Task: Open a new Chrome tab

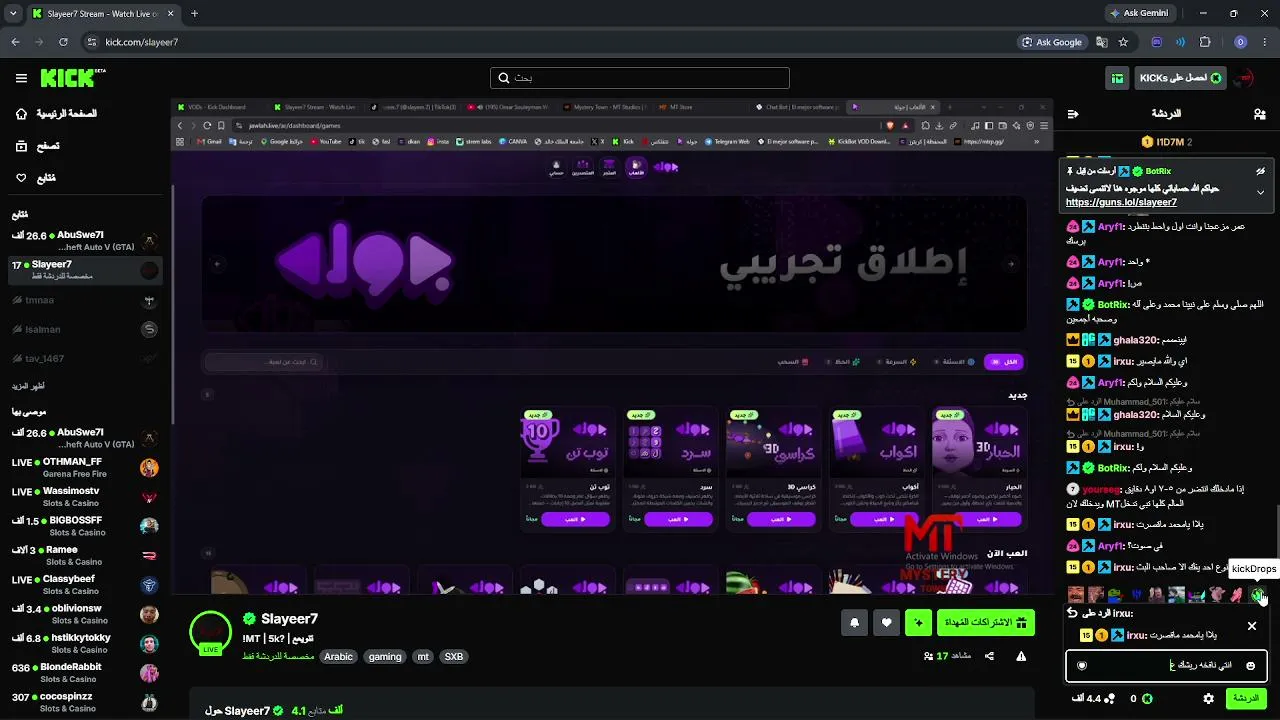Action: 194,14
